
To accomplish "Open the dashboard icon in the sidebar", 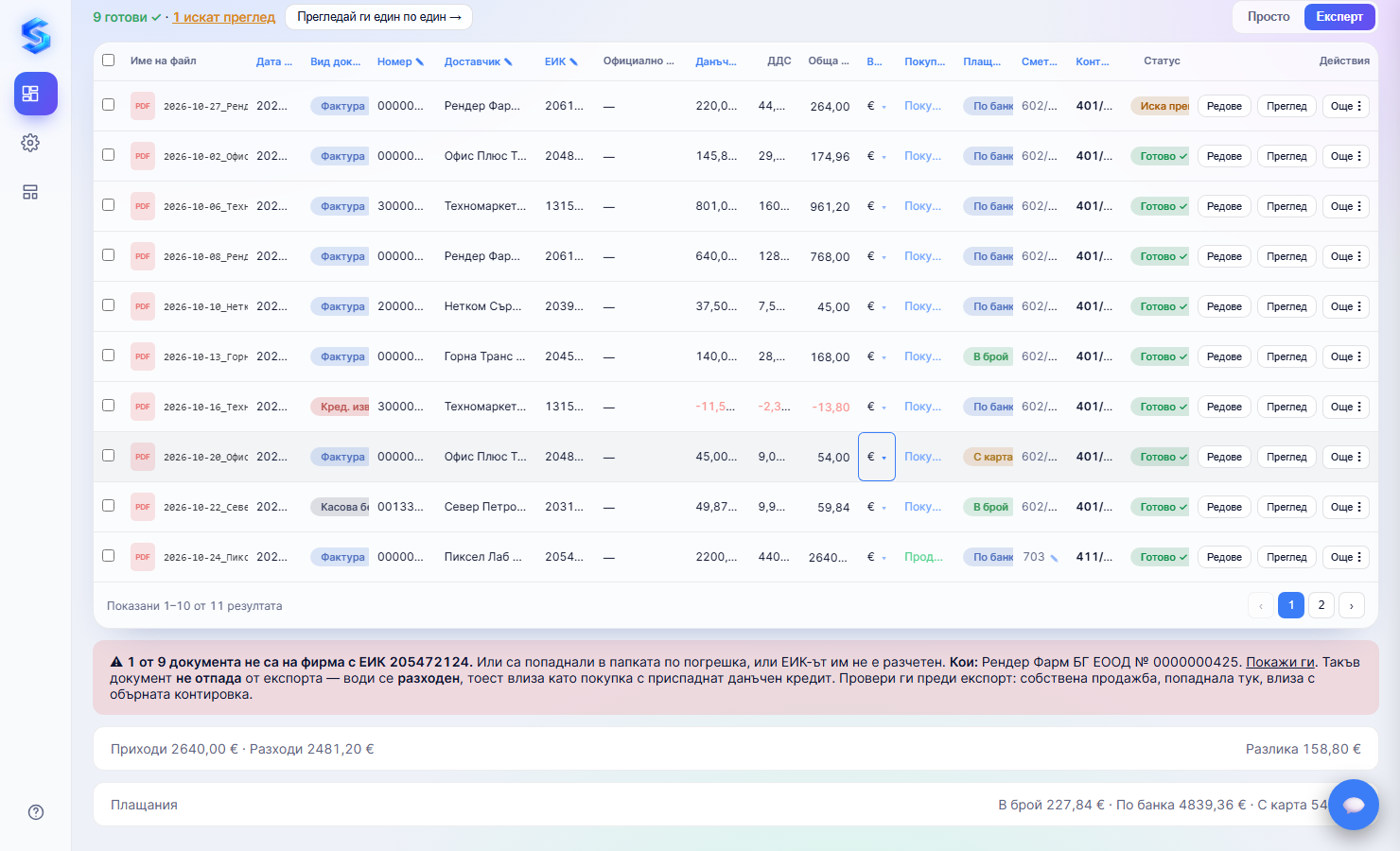I will (x=36, y=94).
